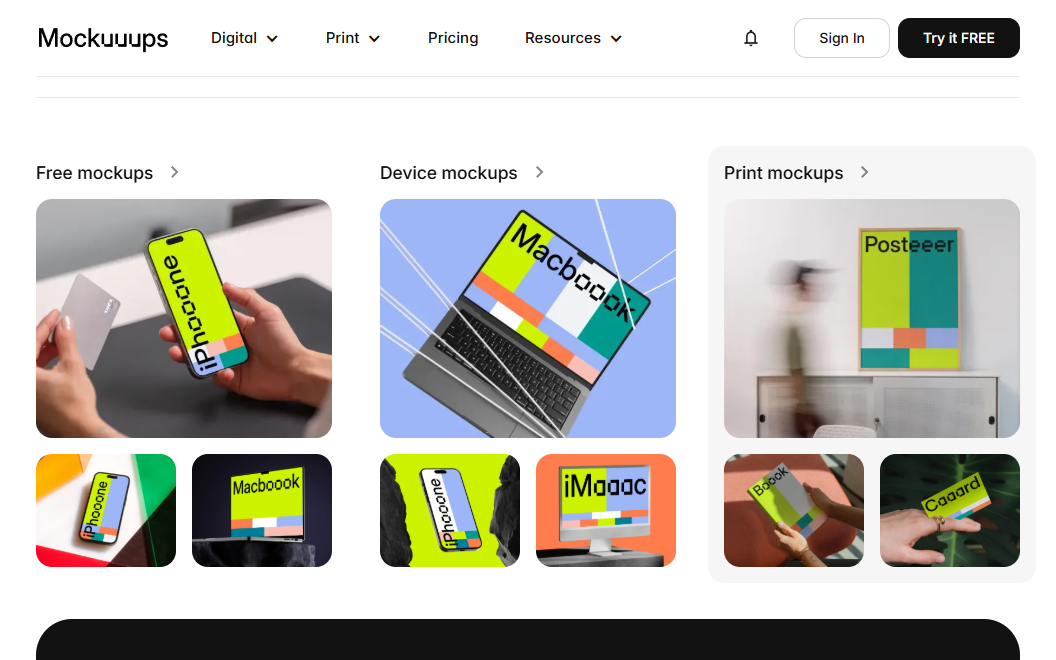Open the Mockuuups logo home link
The width and height of the screenshot is (1056, 660).
click(x=103, y=38)
